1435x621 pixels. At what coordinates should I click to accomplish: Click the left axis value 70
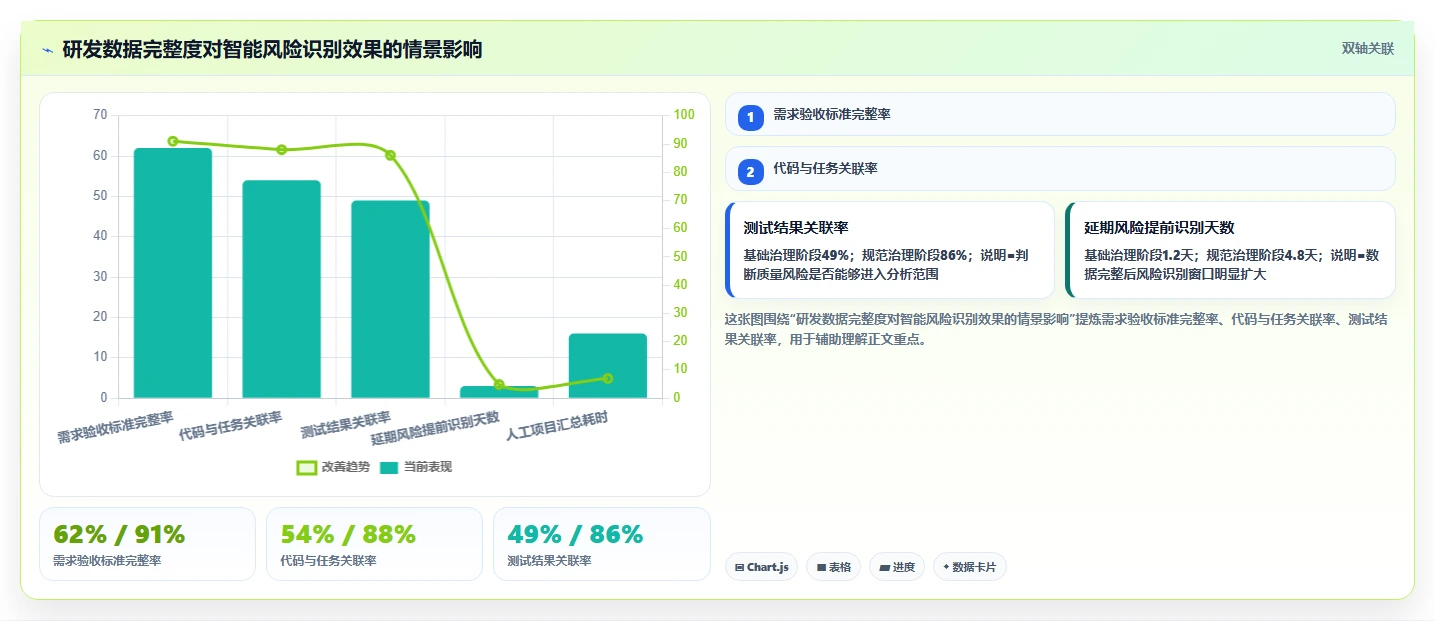pyautogui.click(x=99, y=115)
